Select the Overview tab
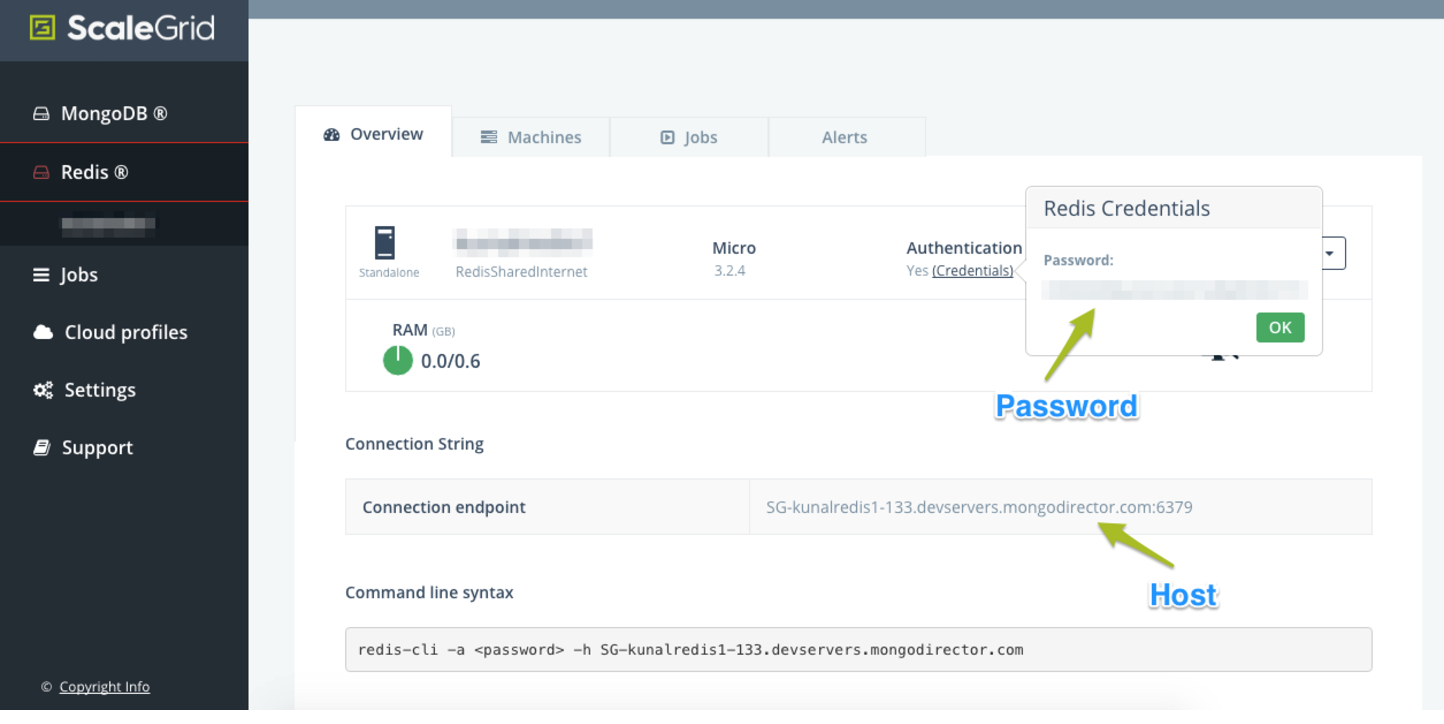Viewport: 1444px width, 724px height. pos(374,134)
